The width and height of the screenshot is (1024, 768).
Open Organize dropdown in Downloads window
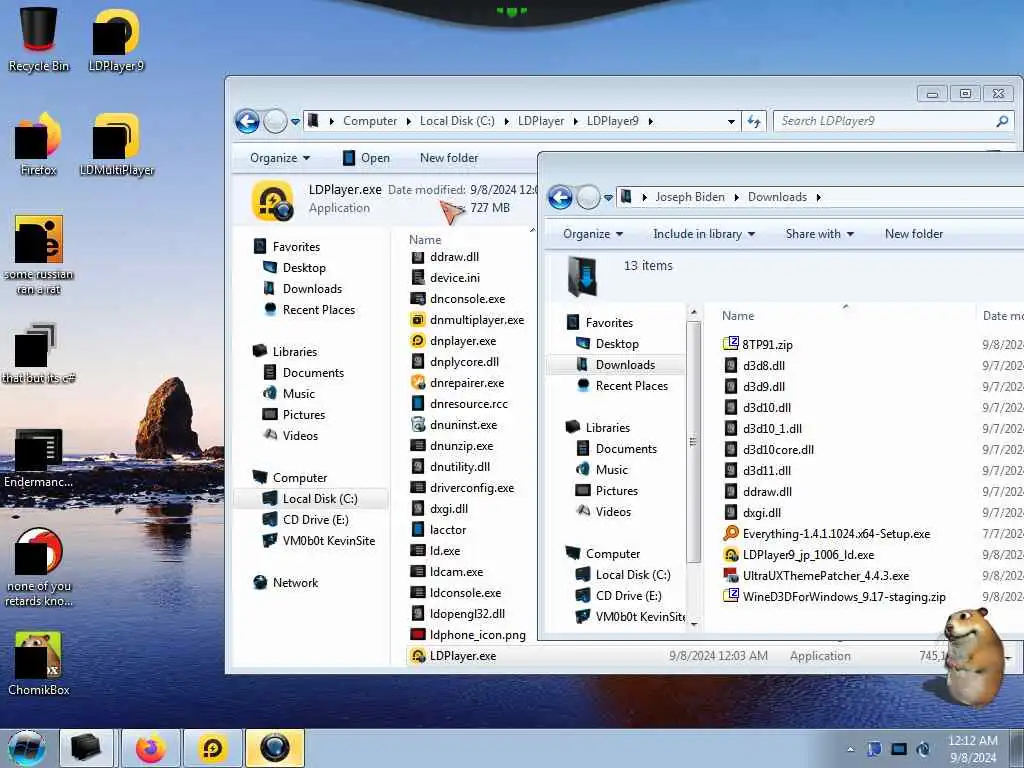tap(593, 234)
